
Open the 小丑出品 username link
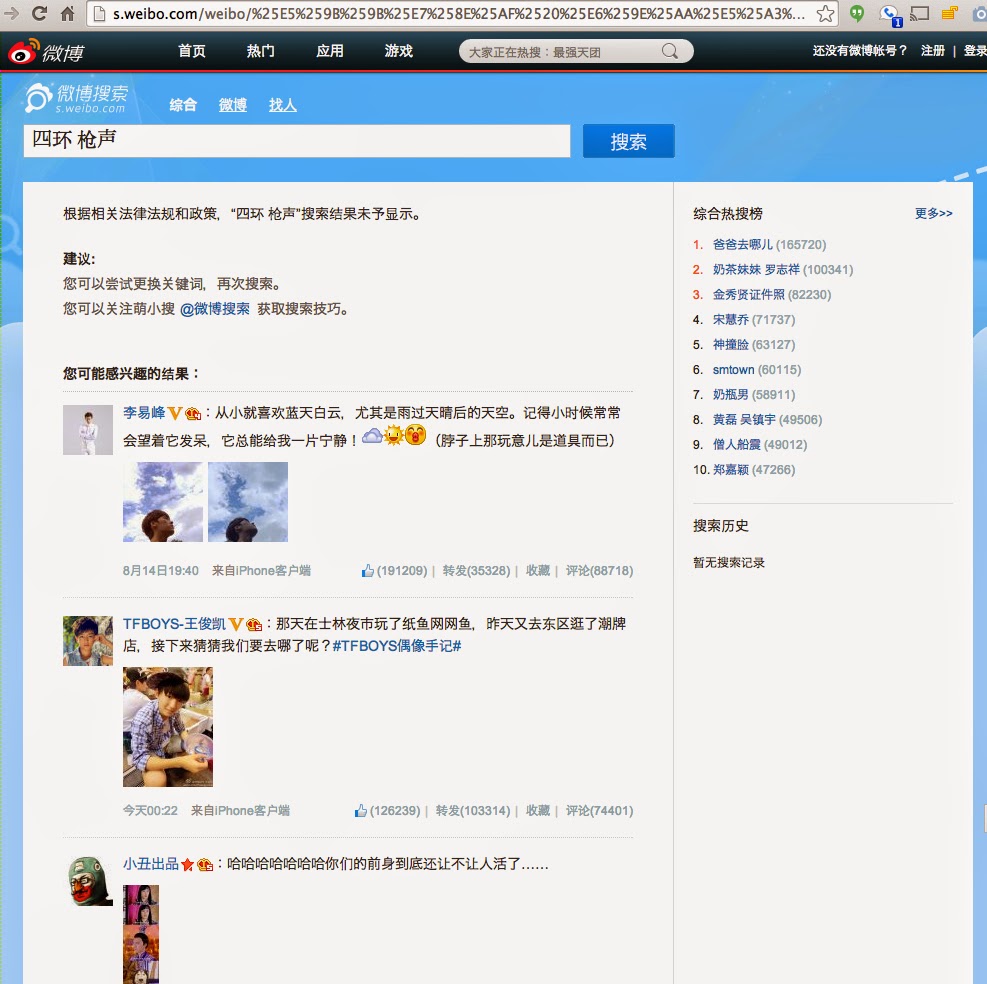(x=151, y=864)
